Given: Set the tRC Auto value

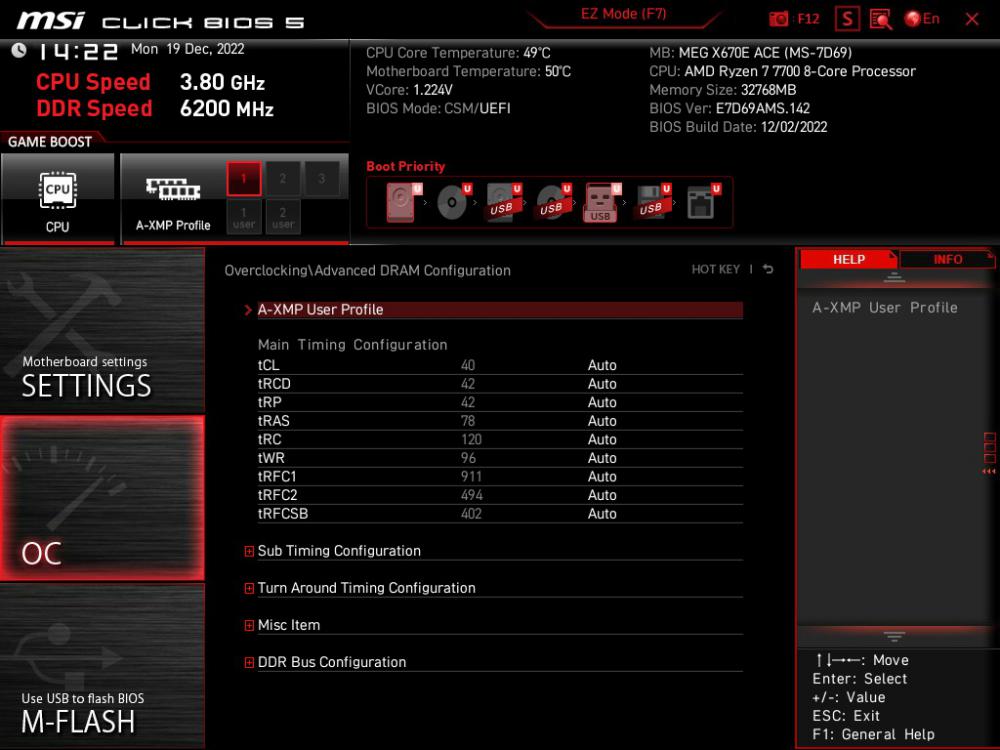Looking at the screenshot, I should pos(601,439).
